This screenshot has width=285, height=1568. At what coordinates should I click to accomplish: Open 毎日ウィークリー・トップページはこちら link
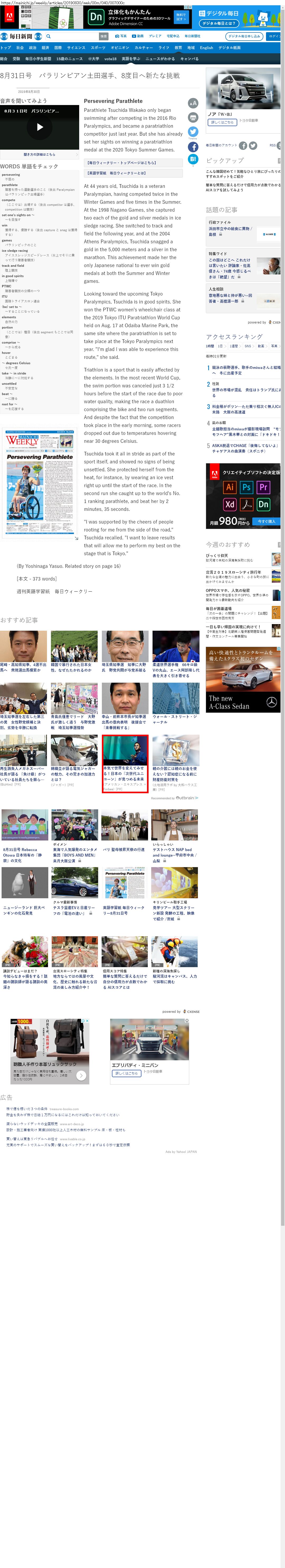(133, 163)
